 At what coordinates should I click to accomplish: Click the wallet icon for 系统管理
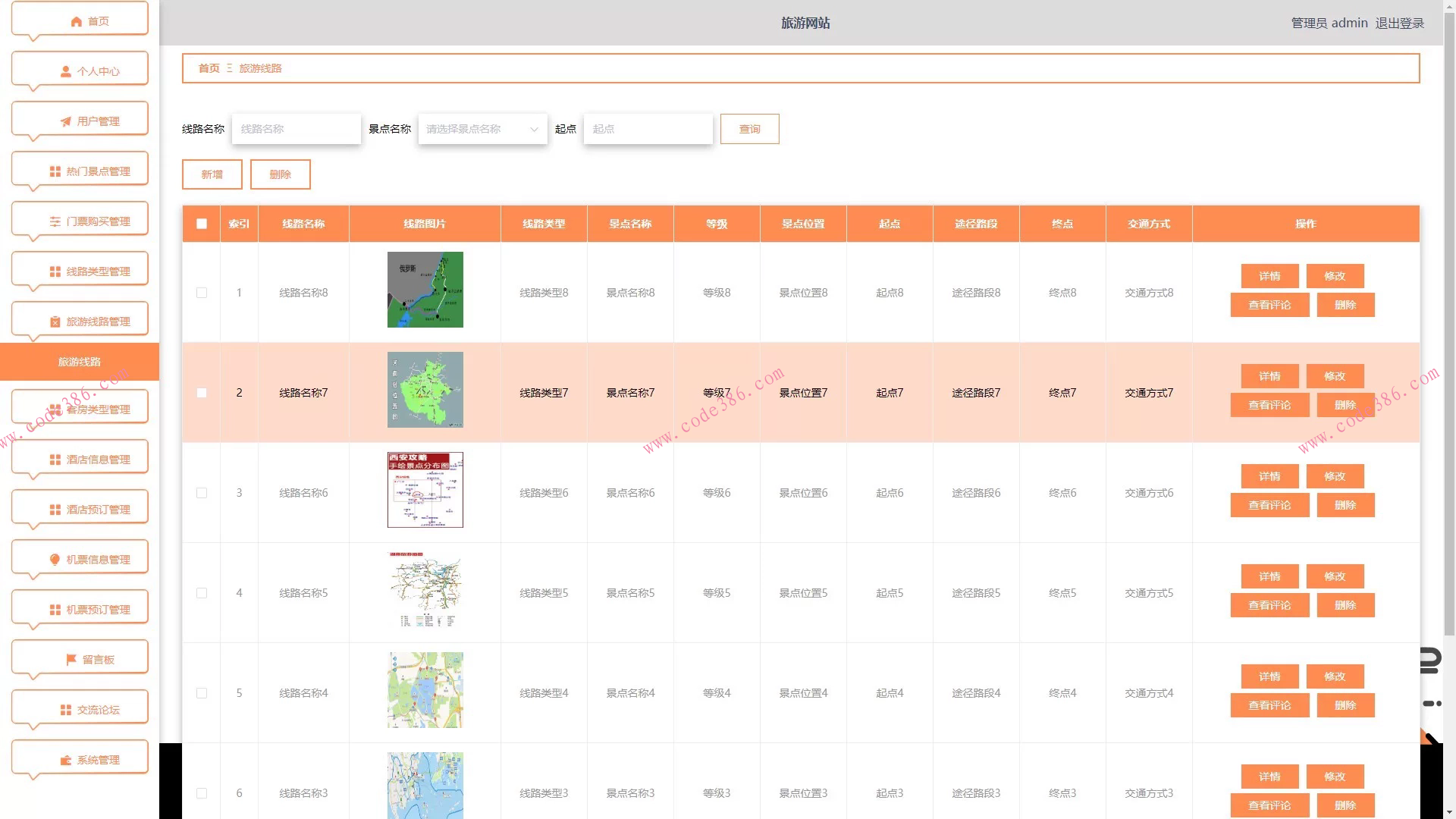(65, 760)
